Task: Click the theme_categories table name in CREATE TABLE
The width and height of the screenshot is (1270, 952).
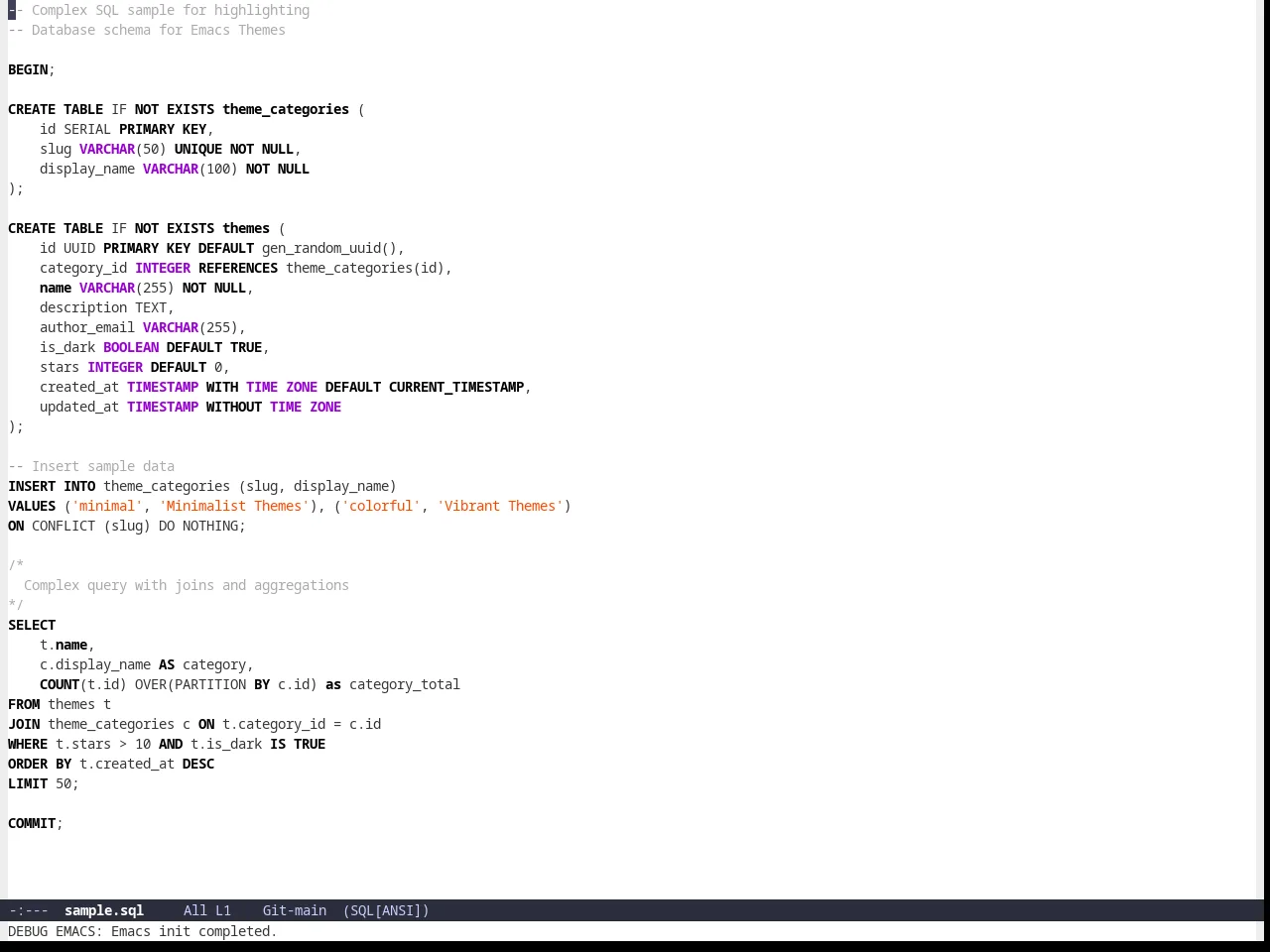Action: click(x=286, y=109)
